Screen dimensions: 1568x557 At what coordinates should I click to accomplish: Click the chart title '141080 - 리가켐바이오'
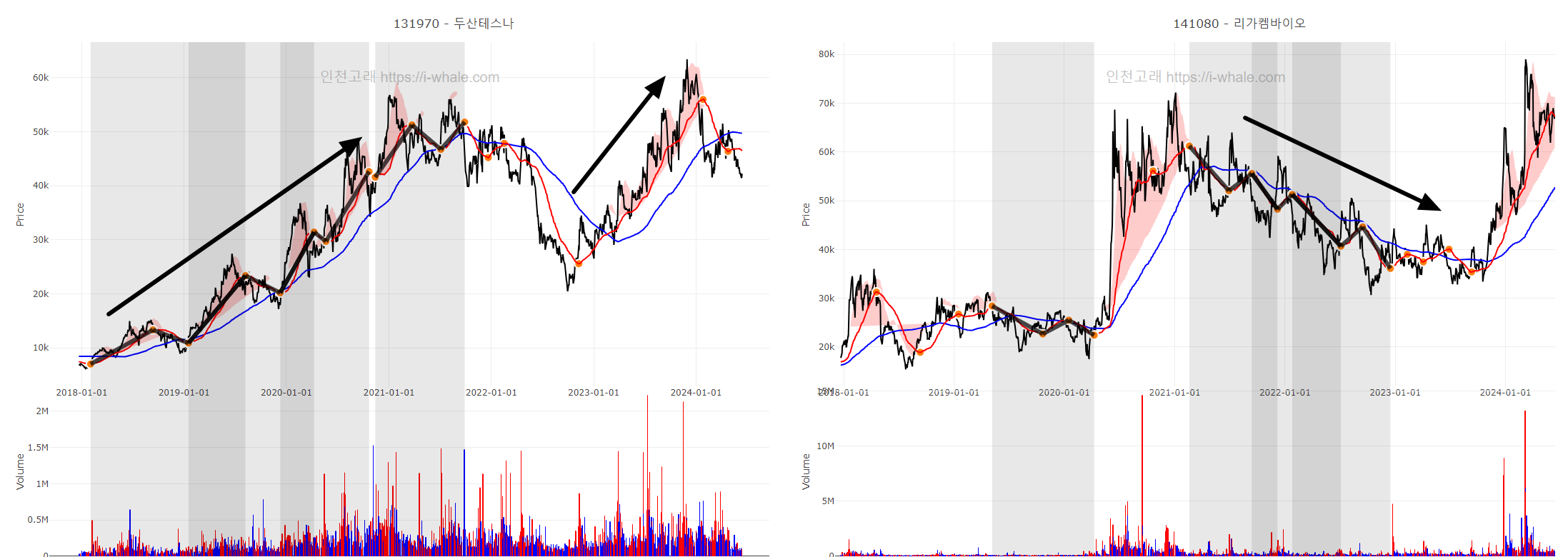1239,24
